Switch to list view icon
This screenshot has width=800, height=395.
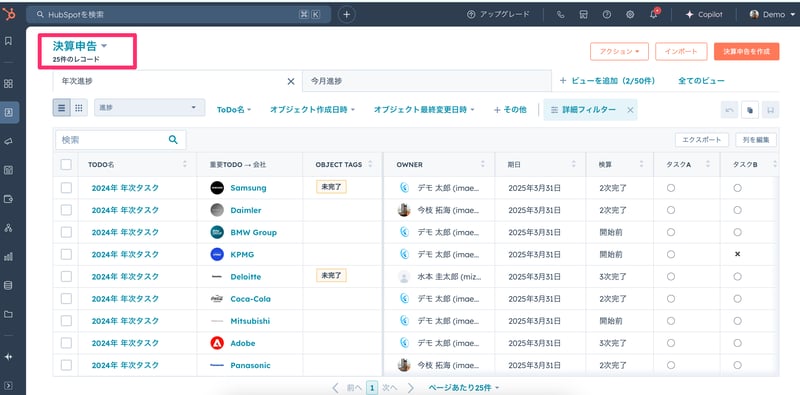pos(61,108)
